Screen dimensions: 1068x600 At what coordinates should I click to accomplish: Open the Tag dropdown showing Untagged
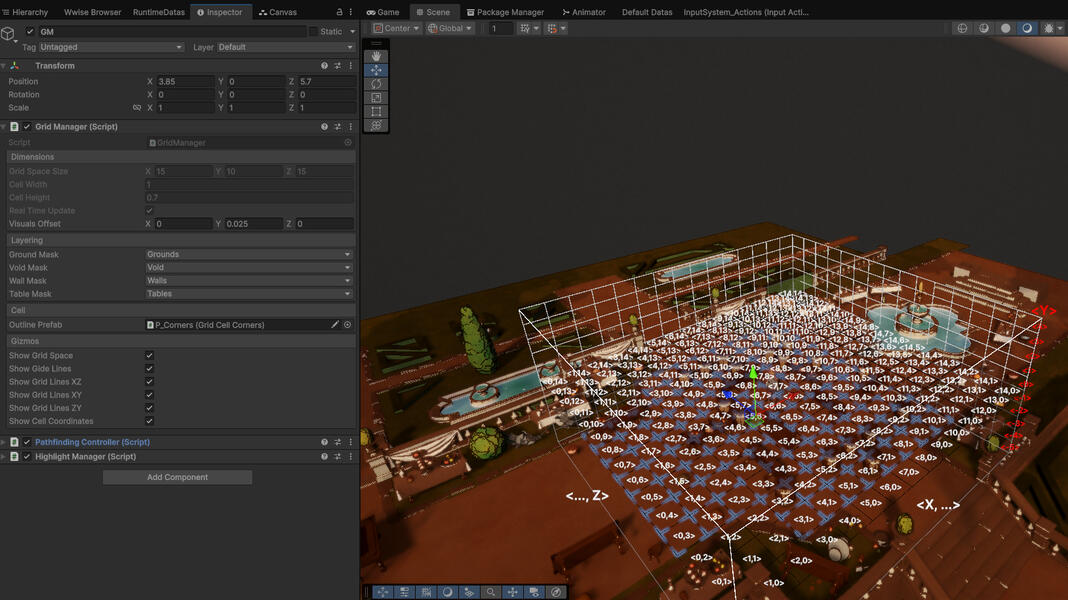pos(110,46)
